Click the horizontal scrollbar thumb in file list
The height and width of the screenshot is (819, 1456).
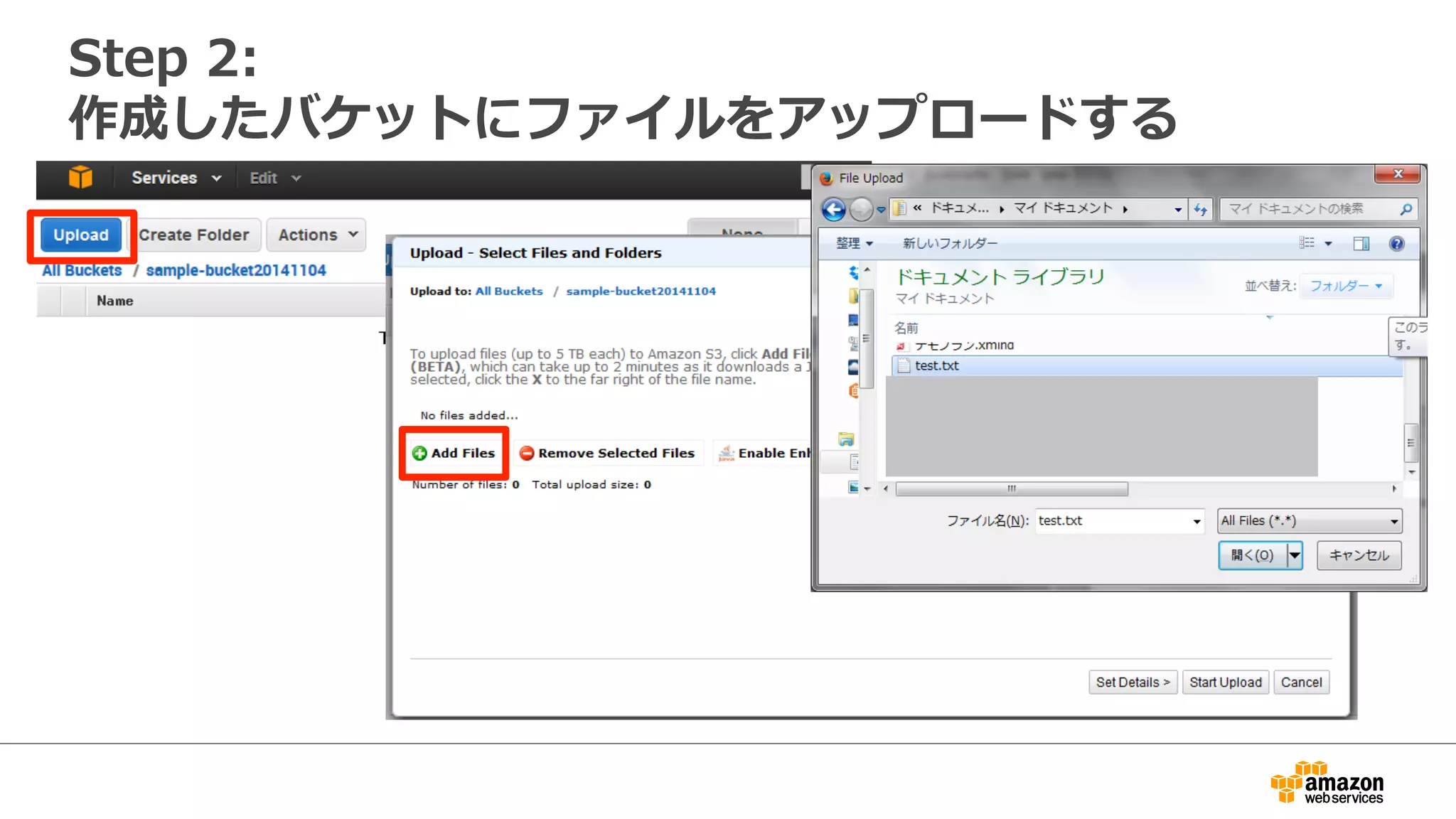click(1012, 488)
